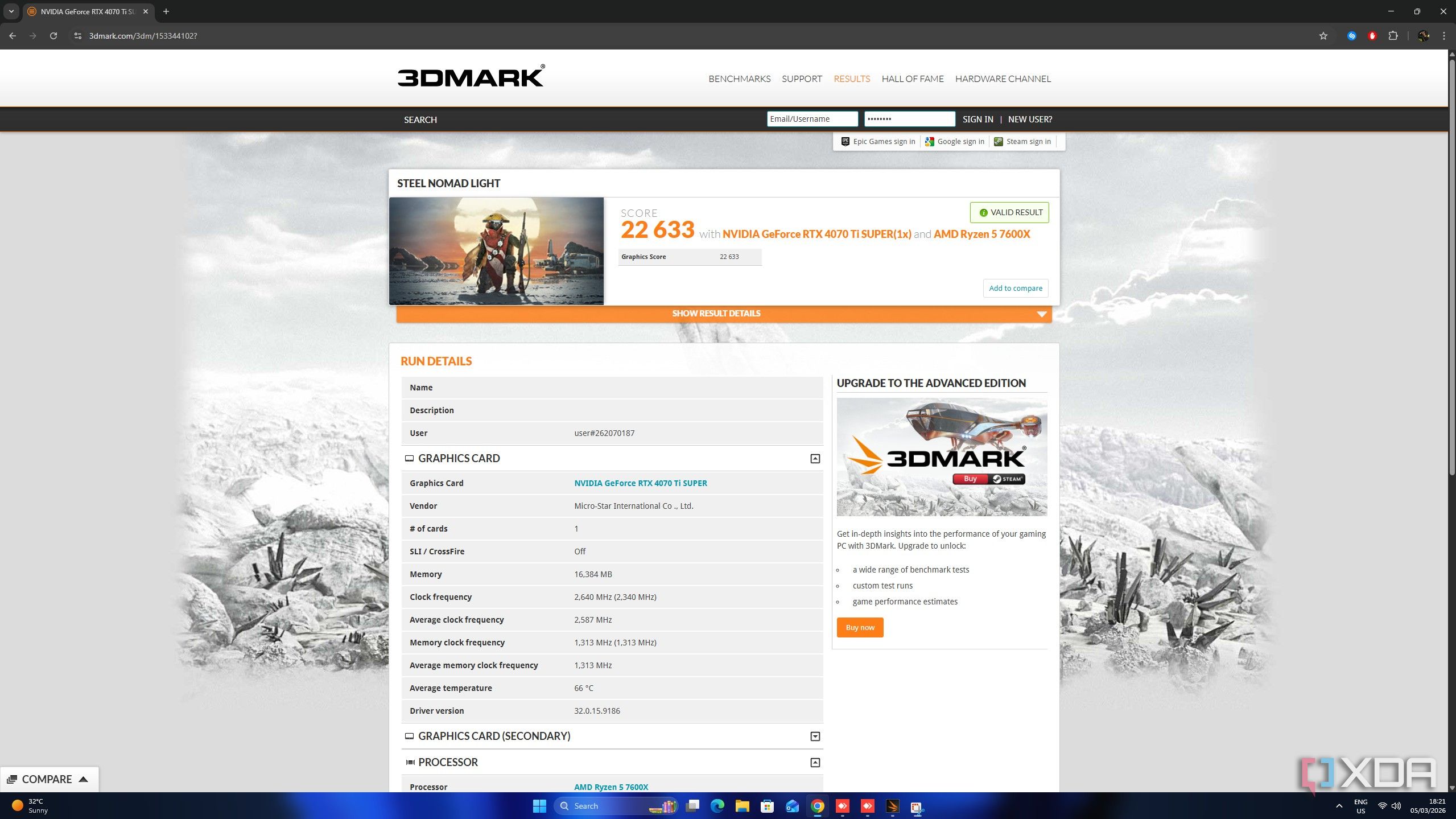Collapse the GRAPHICS CARD section
1456x819 pixels.
[x=815, y=459]
